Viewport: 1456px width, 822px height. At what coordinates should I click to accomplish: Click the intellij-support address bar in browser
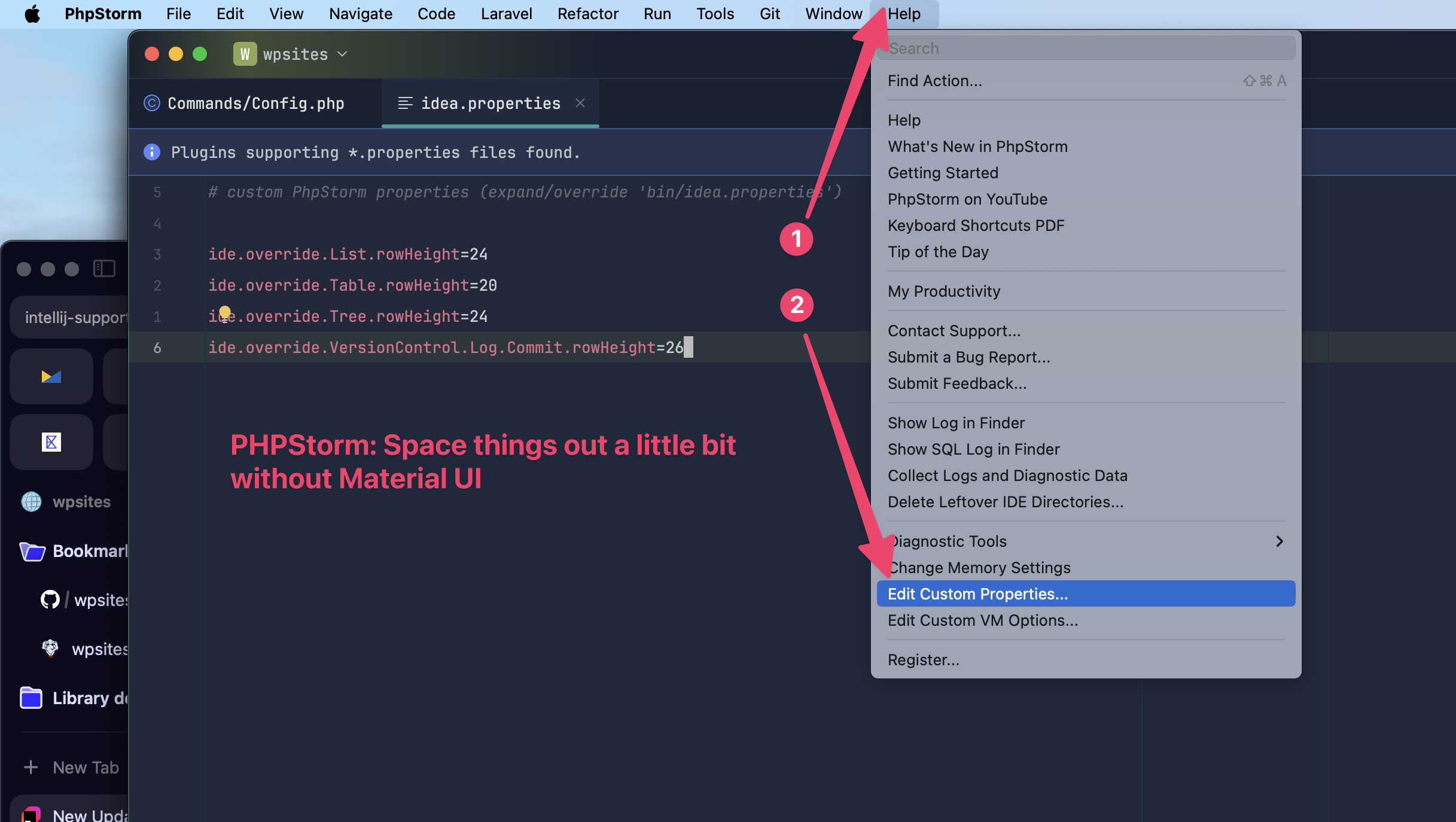click(69, 317)
